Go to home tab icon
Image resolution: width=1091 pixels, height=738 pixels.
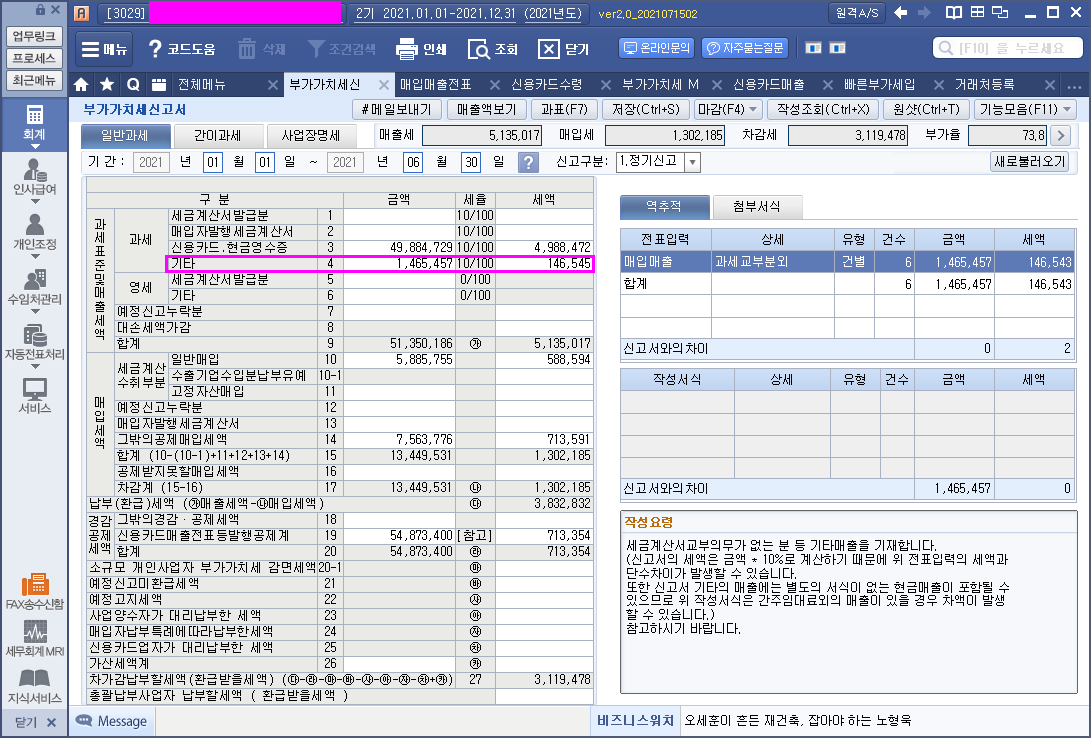[82, 84]
